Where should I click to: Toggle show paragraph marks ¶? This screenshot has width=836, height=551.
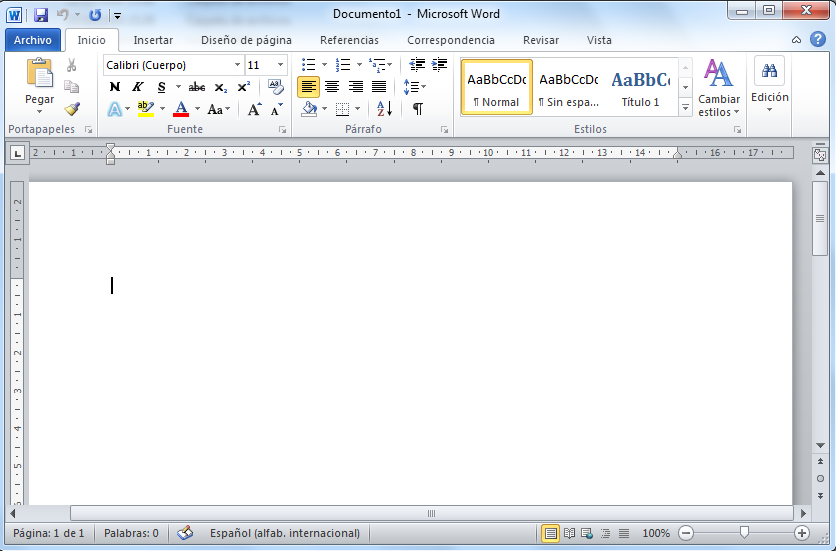coord(418,109)
